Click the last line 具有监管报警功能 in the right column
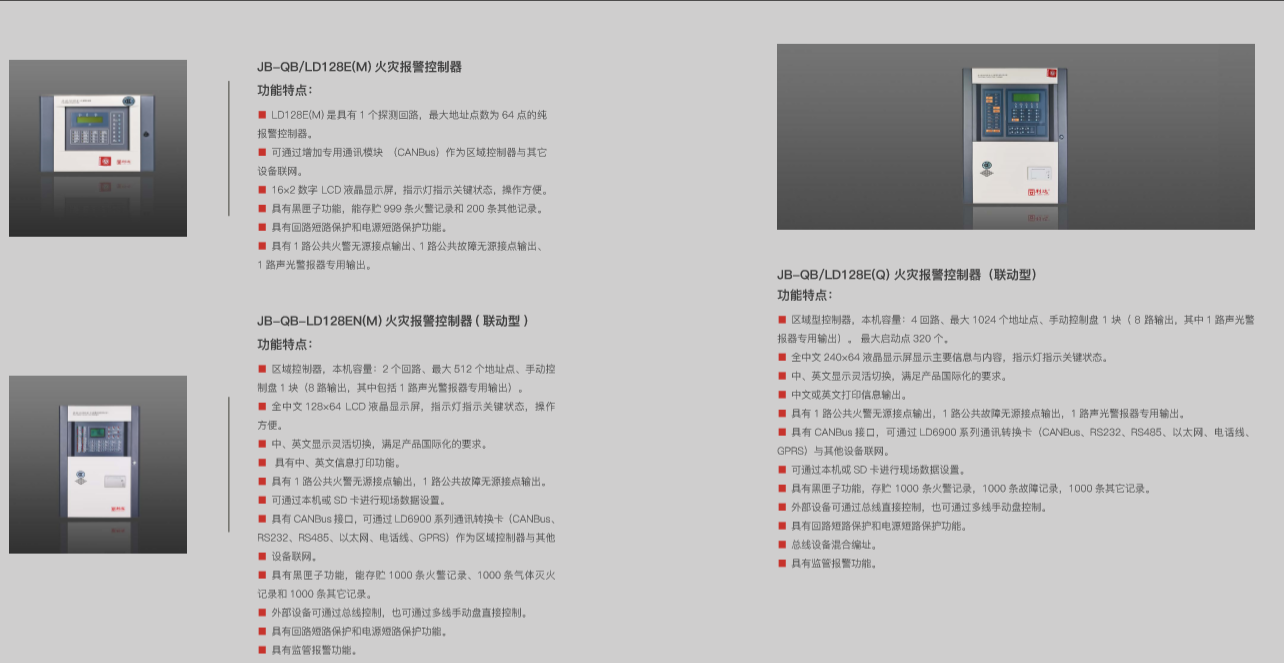The image size is (1284, 663). pos(834,564)
